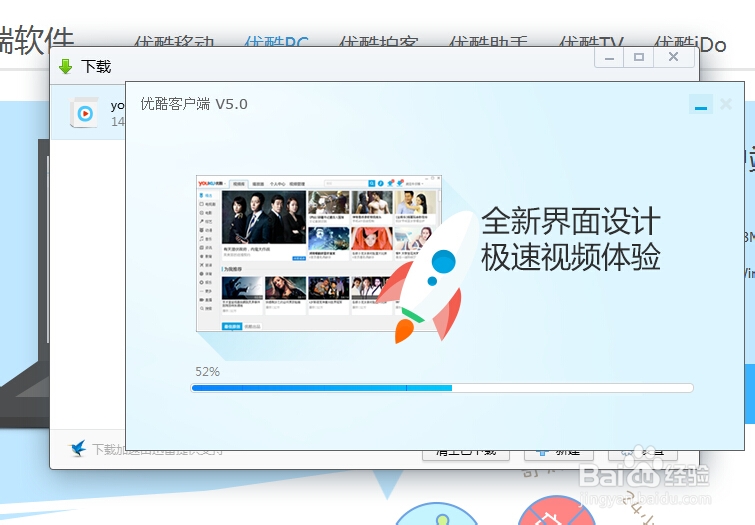
Task: Open the 优酷移动 tab on webpage
Action: click(x=174, y=41)
